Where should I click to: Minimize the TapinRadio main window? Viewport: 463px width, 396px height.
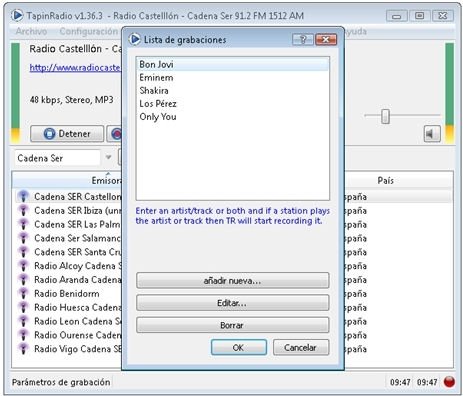397,16
